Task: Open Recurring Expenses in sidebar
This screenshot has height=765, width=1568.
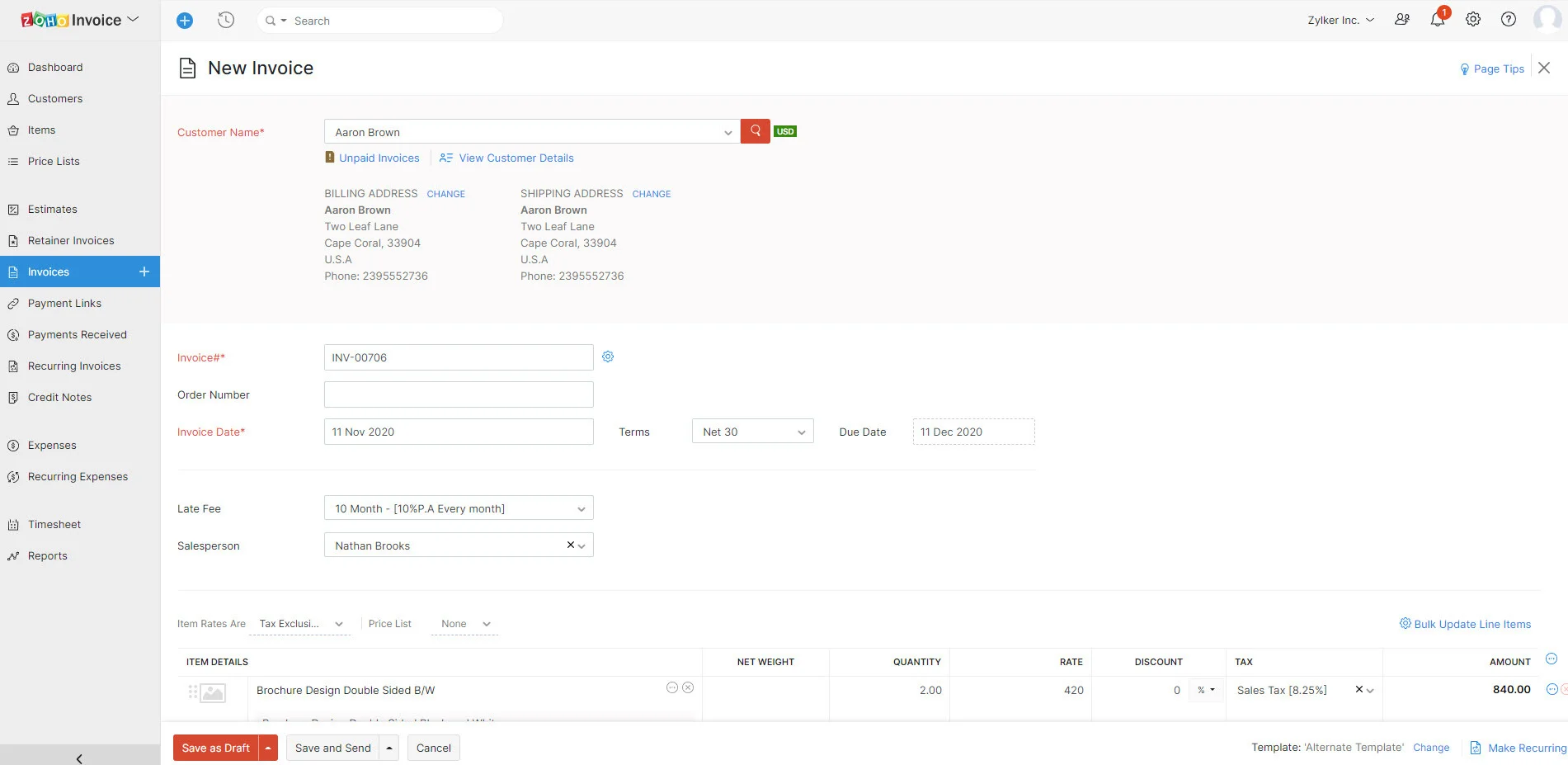Action: coord(78,477)
